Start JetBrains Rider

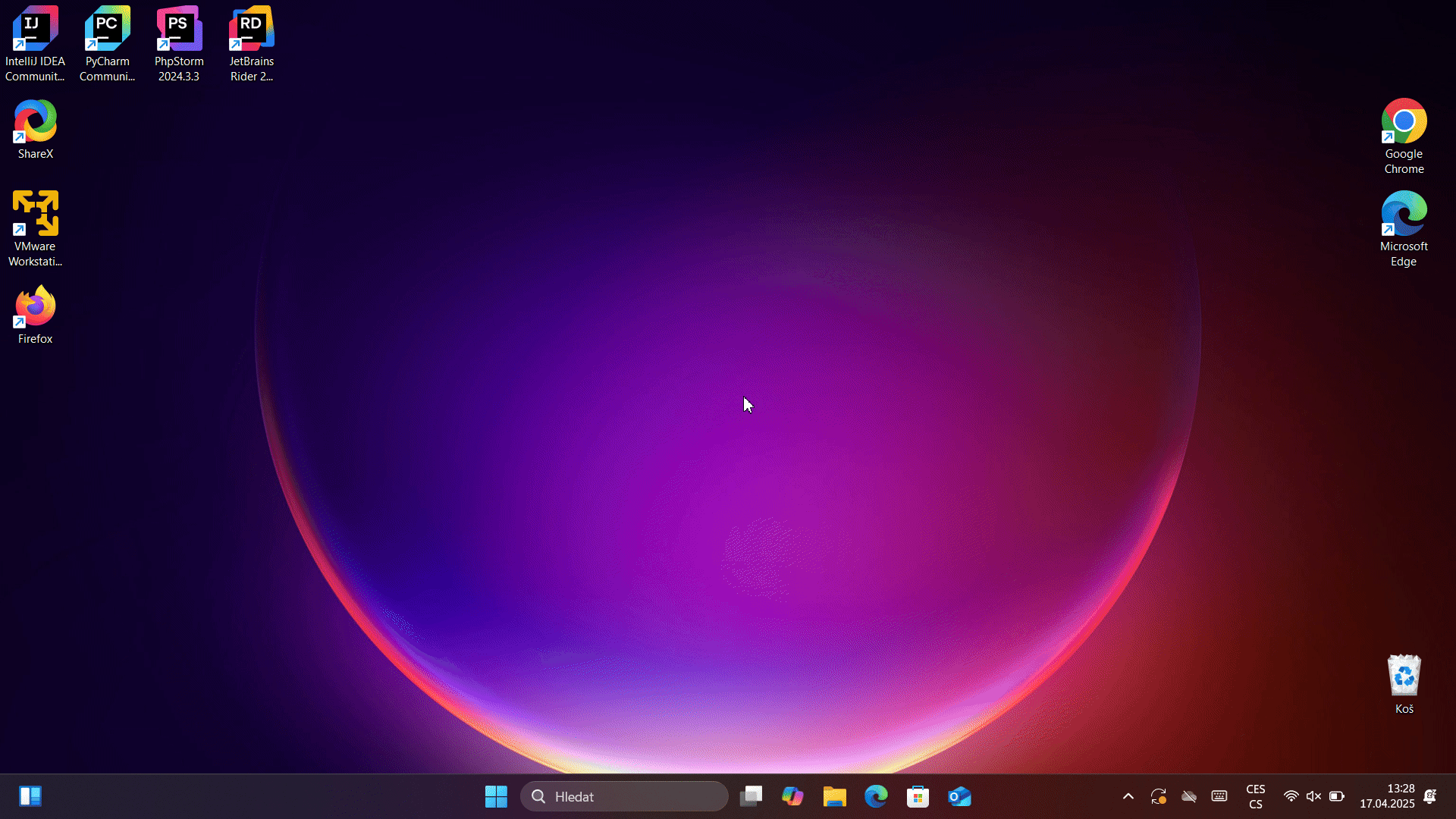(x=251, y=30)
